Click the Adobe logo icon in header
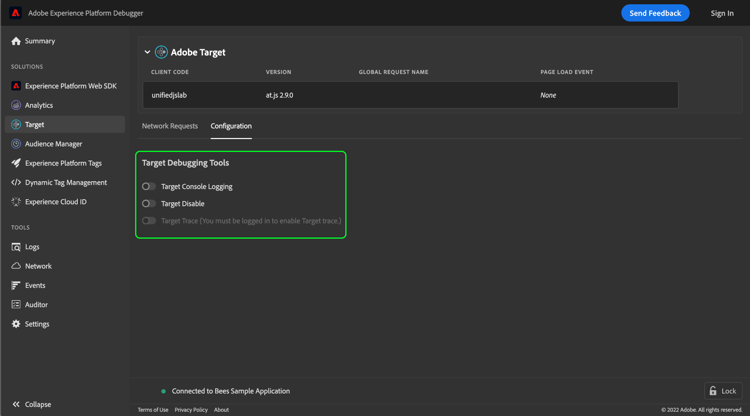750x416 pixels. [15, 13]
